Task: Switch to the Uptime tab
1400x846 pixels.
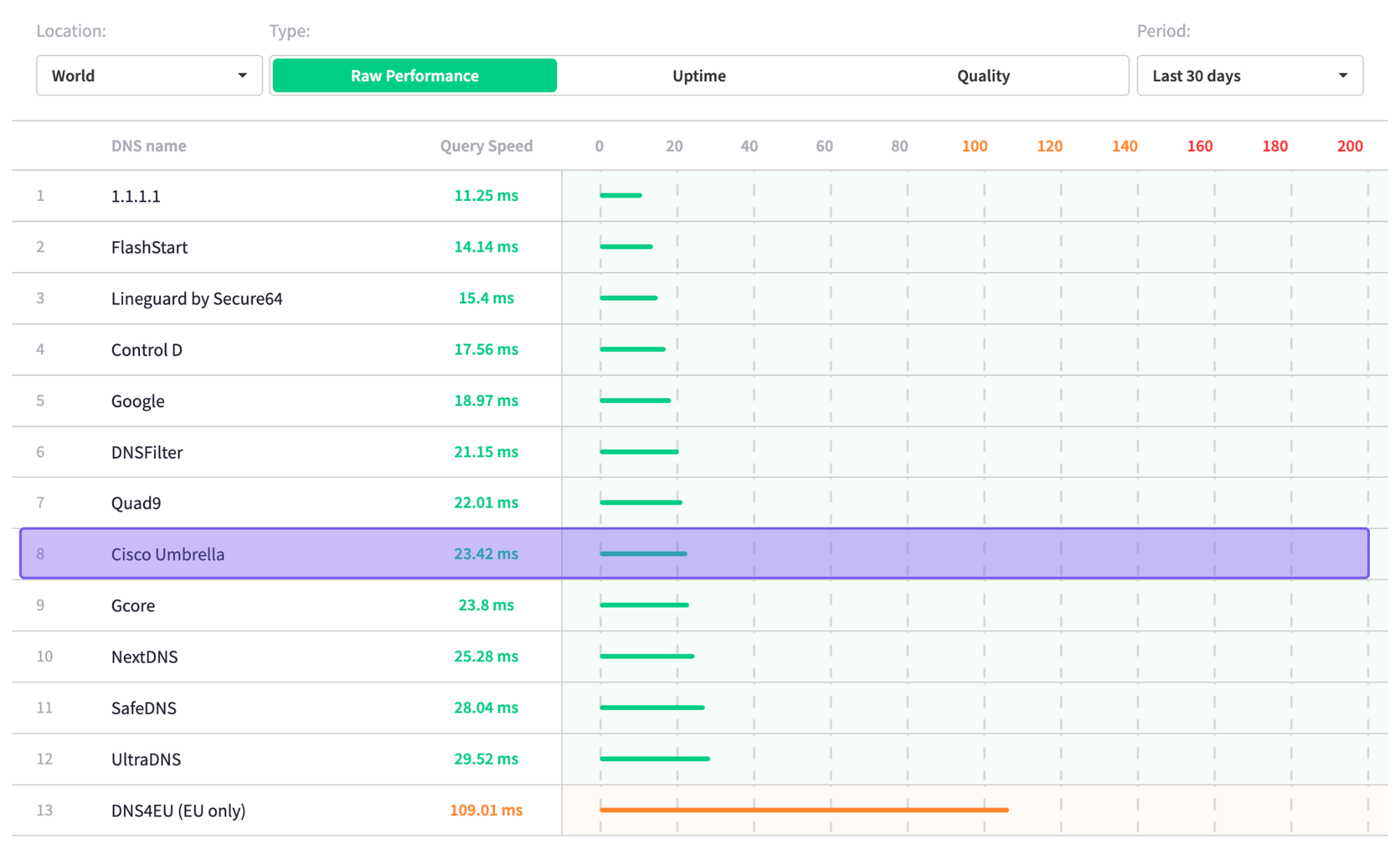Action: pos(699,76)
